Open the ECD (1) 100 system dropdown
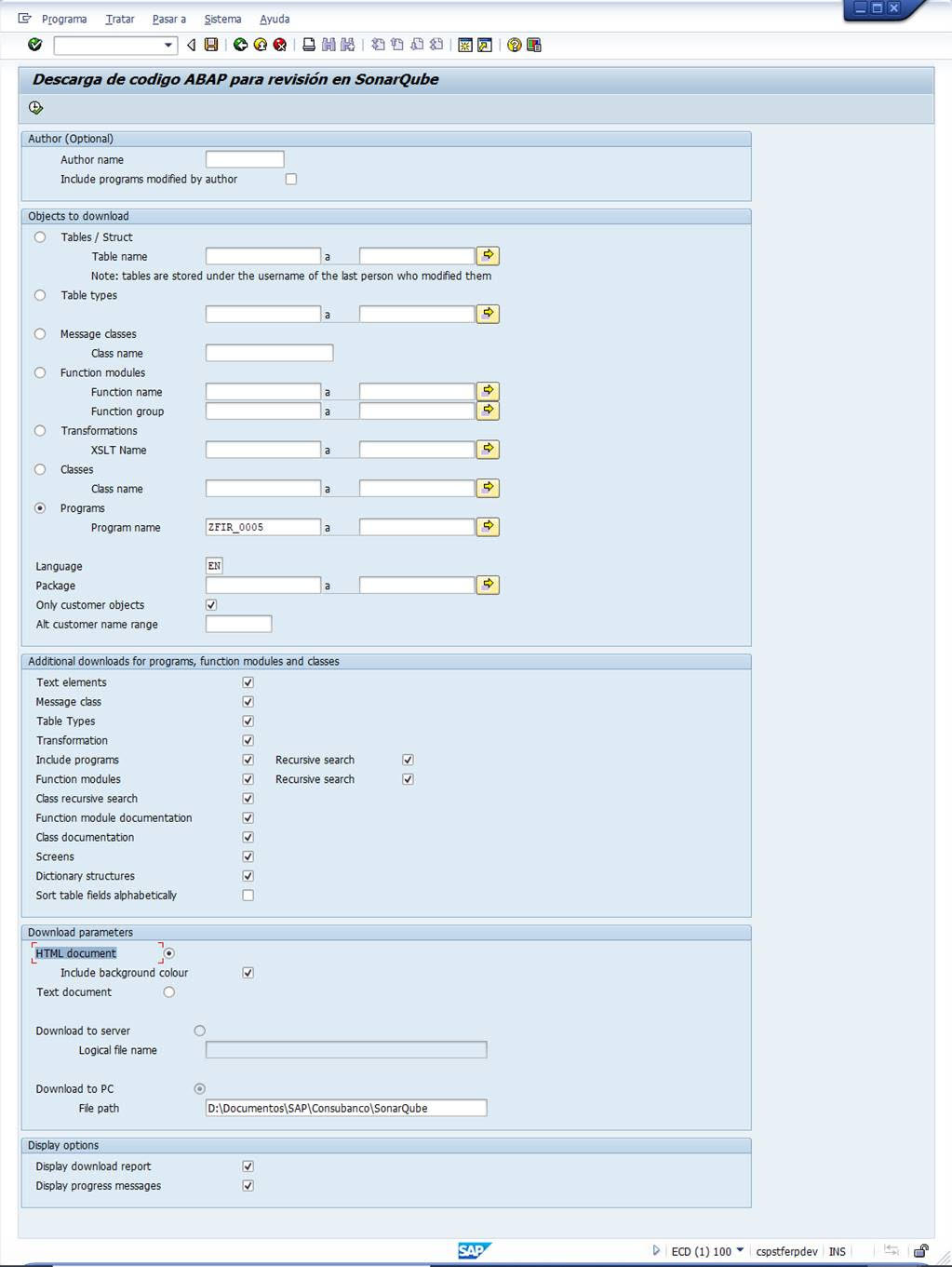This screenshot has height=1267, width=952. click(x=741, y=1250)
